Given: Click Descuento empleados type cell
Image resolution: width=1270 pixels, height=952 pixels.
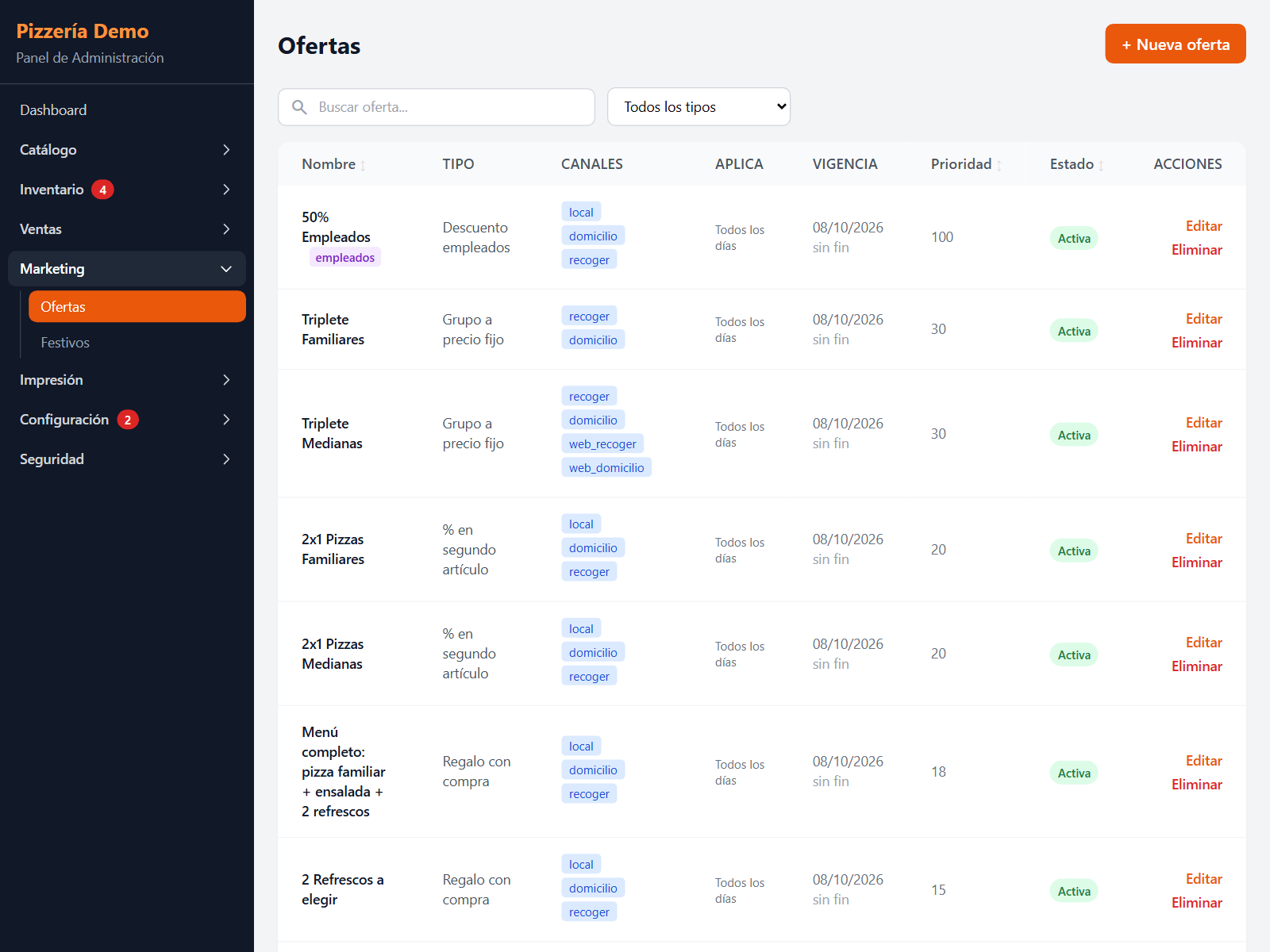Looking at the screenshot, I should [x=476, y=237].
